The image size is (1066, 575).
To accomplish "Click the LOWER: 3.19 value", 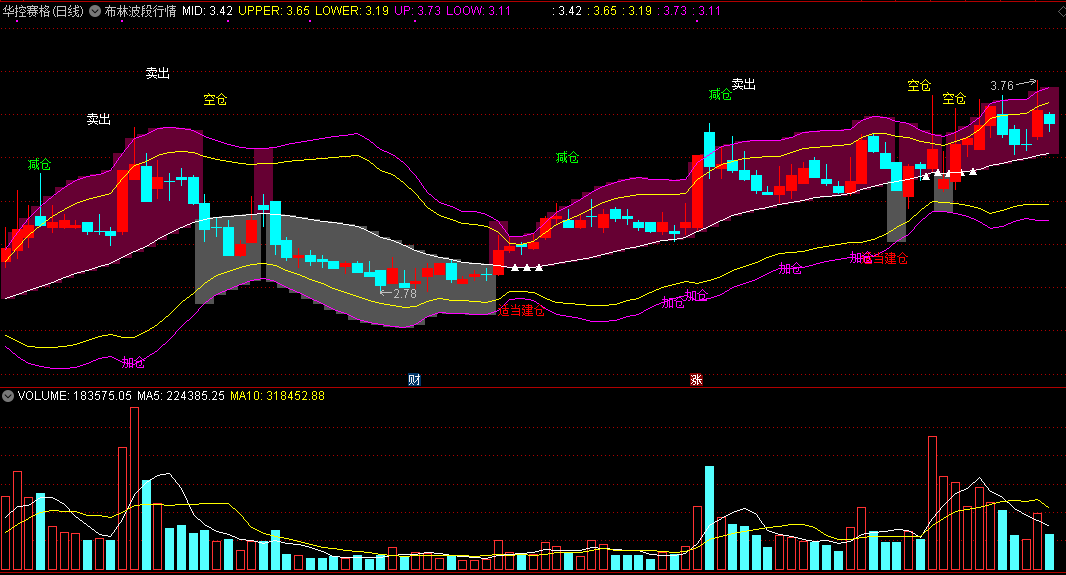I will pyautogui.click(x=351, y=11).
